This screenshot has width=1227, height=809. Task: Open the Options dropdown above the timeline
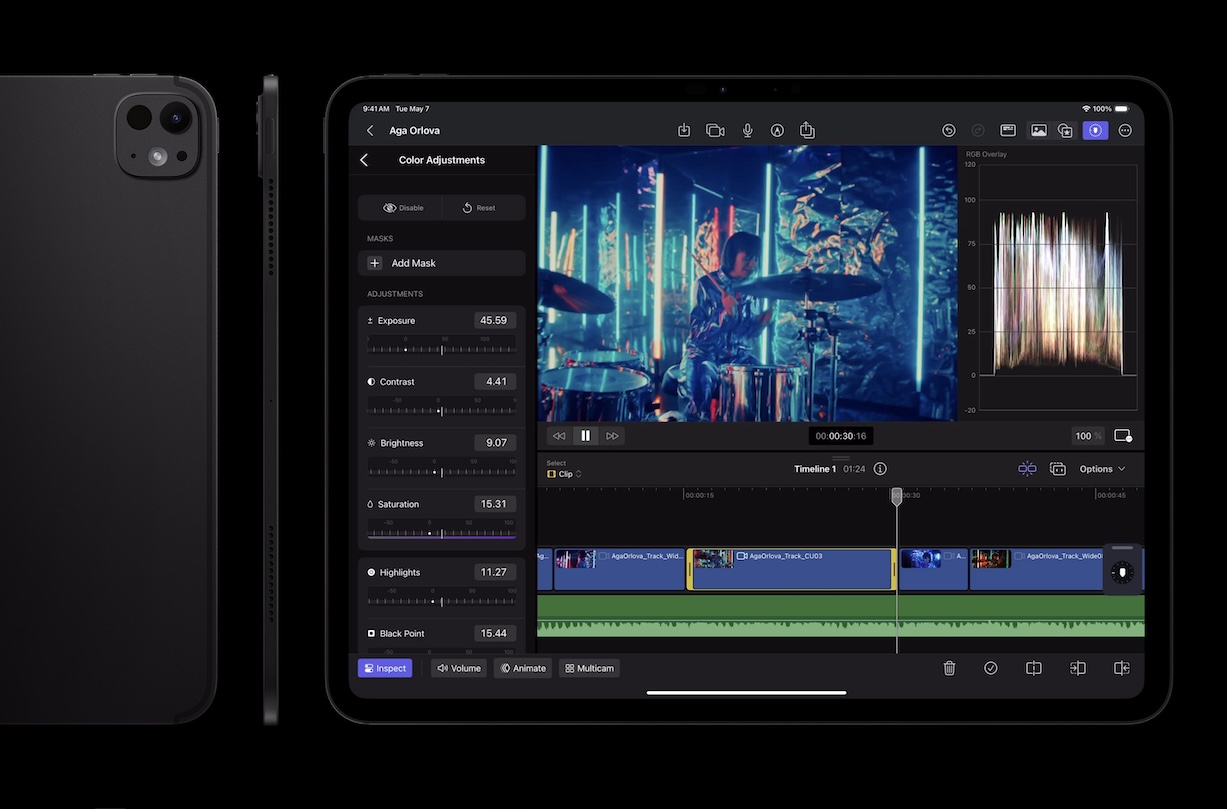click(x=1100, y=468)
